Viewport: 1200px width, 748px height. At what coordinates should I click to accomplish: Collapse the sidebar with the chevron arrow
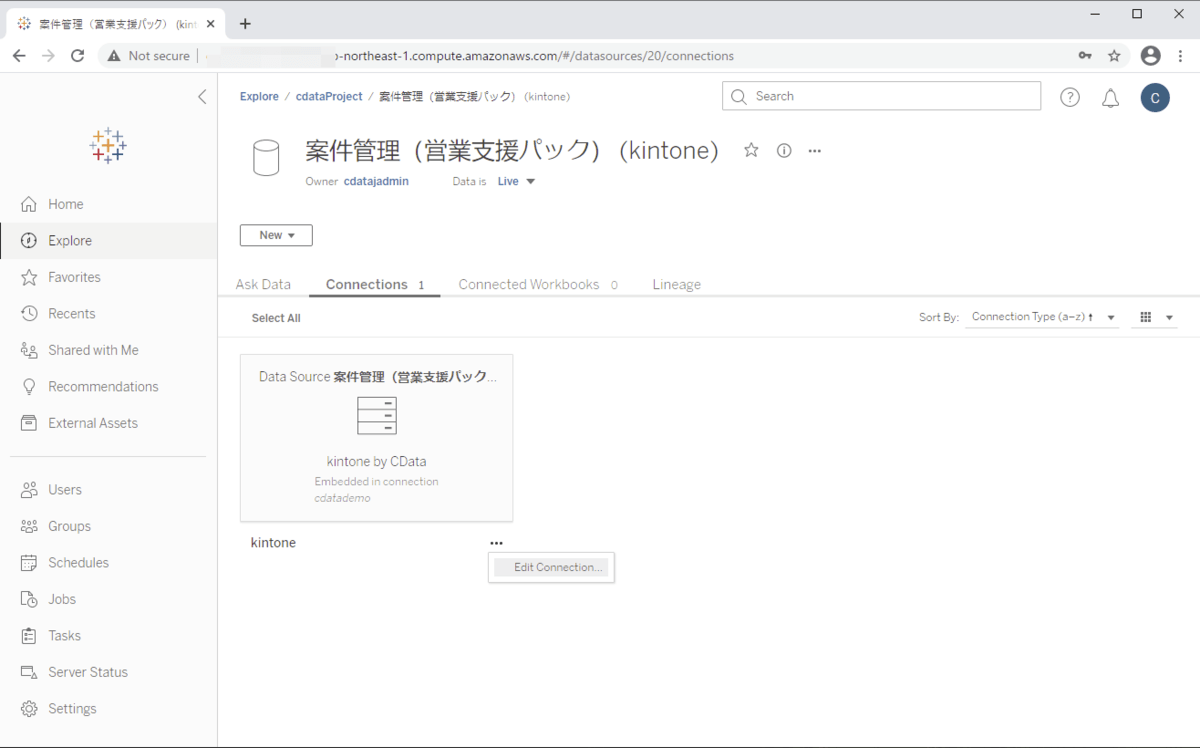pos(202,97)
